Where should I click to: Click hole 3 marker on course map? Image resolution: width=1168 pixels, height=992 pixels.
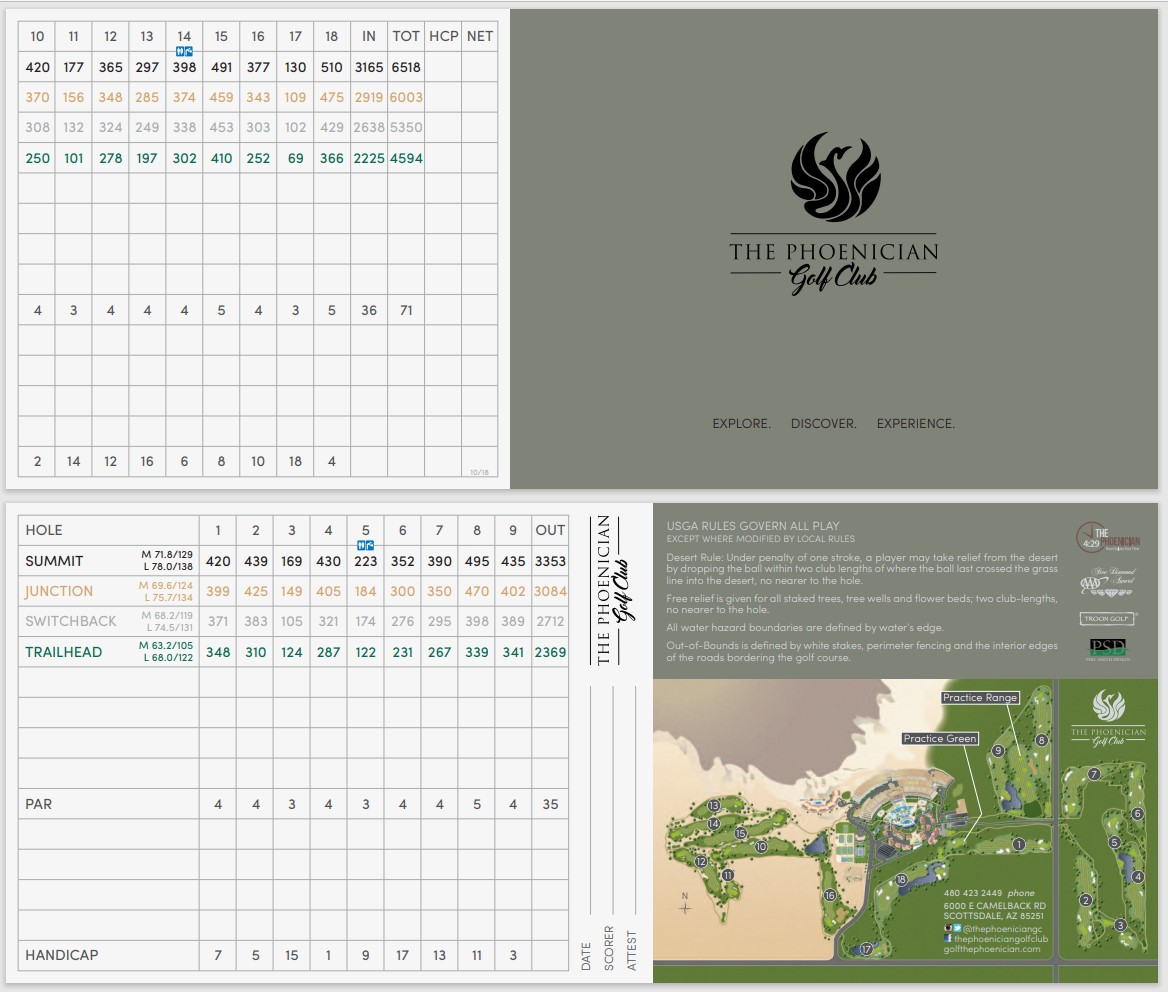1120,925
